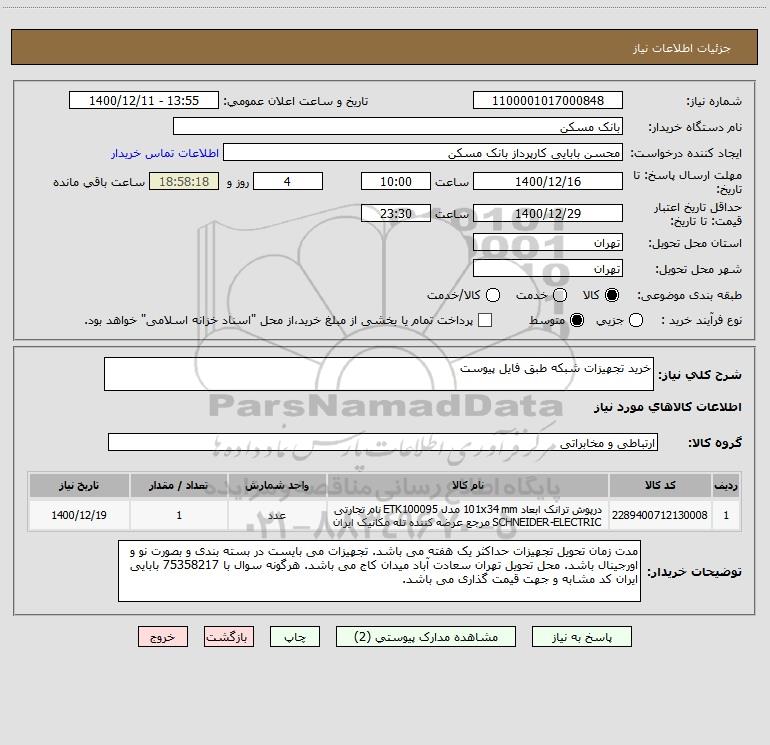
Task: Click the delivery city field تهران
Action: (548, 268)
